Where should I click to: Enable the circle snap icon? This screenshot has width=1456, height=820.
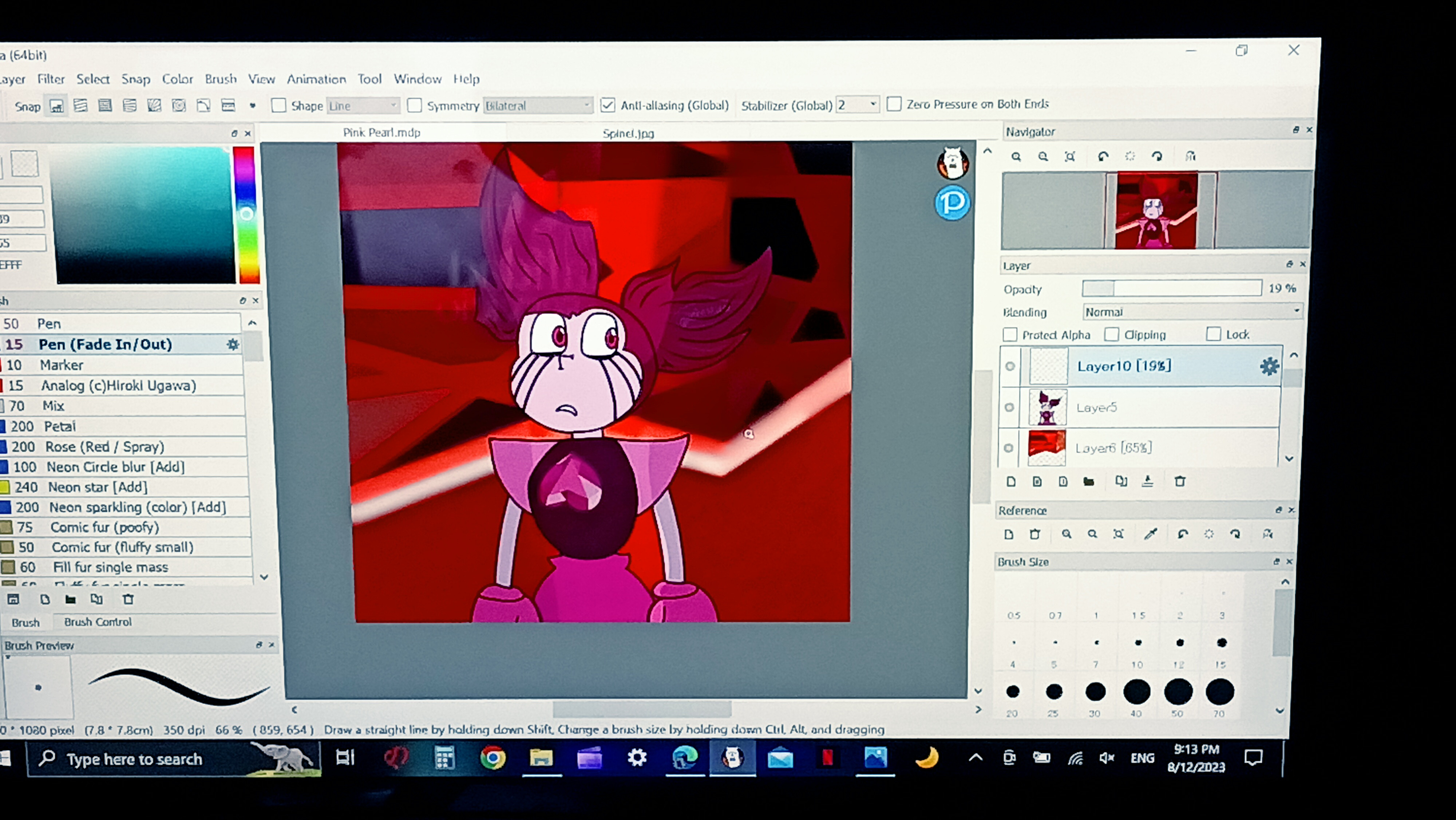(179, 106)
